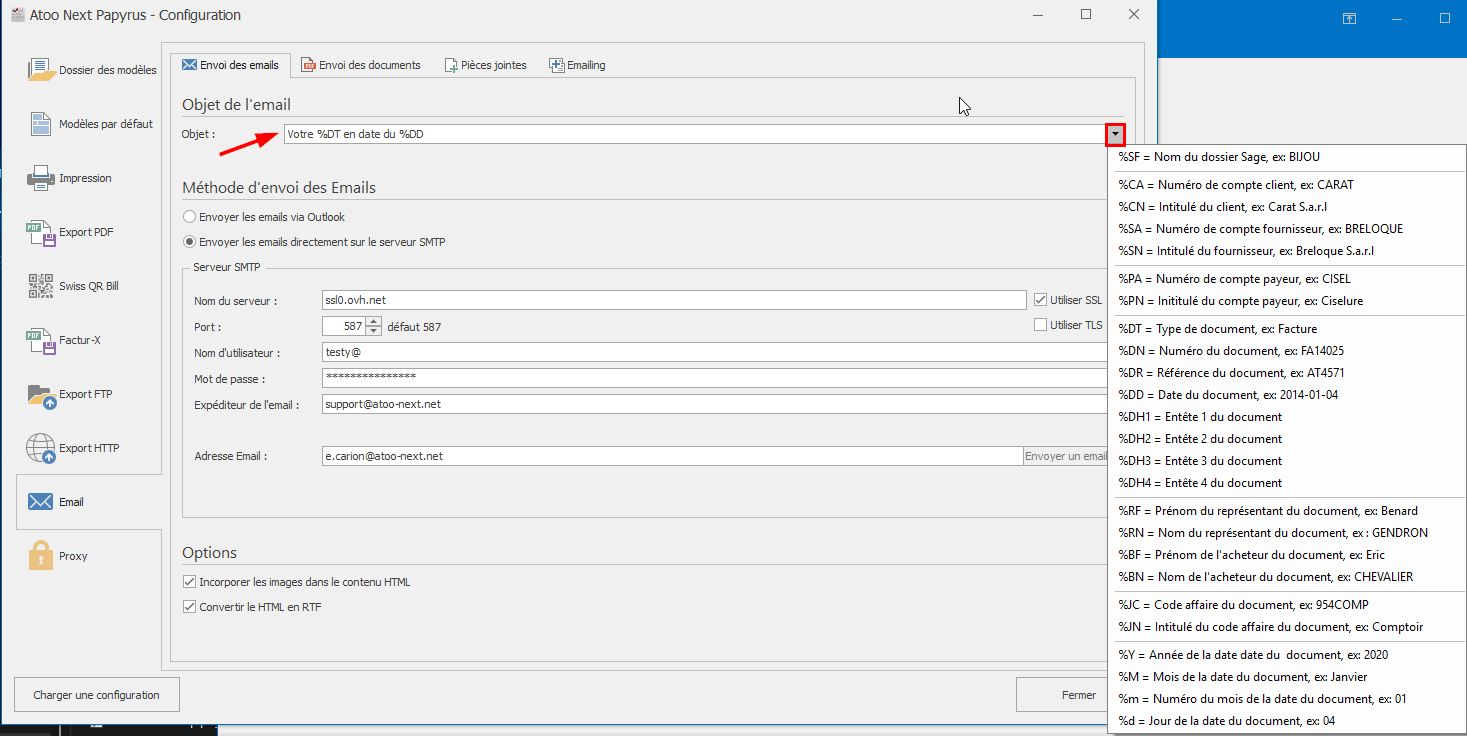Viewport: 1467px width, 736px height.
Task: Collapse the Objet variable dropdown arrow
Action: pyautogui.click(x=1116, y=134)
